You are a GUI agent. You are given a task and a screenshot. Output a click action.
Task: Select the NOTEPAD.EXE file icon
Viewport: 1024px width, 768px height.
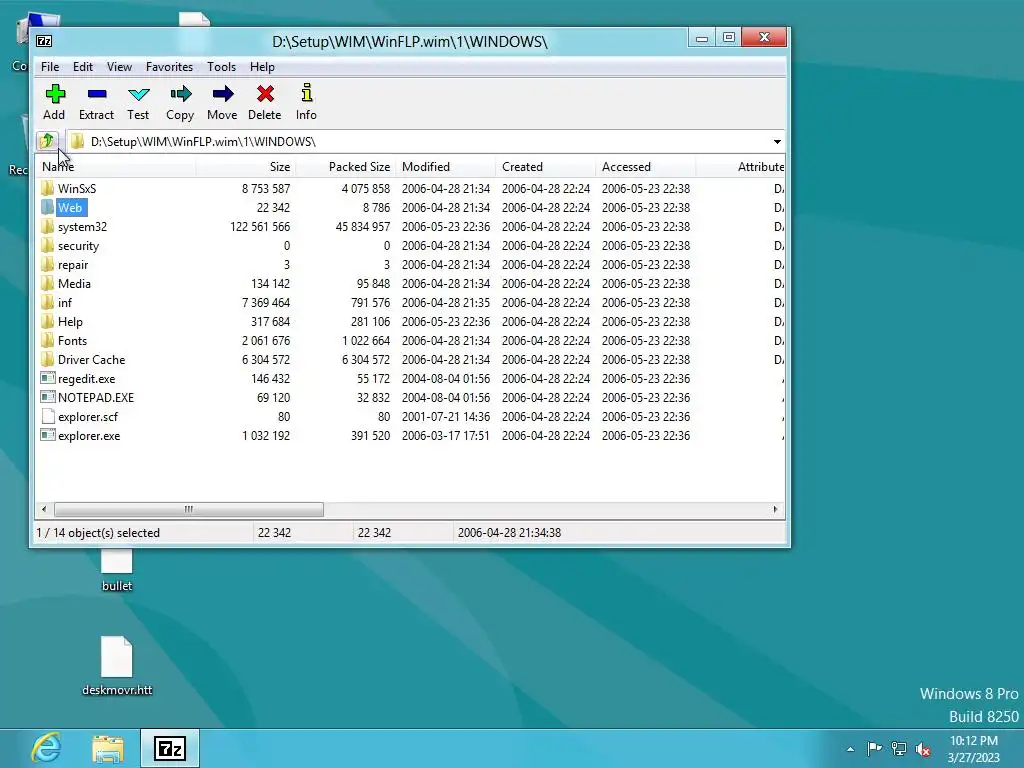48,397
